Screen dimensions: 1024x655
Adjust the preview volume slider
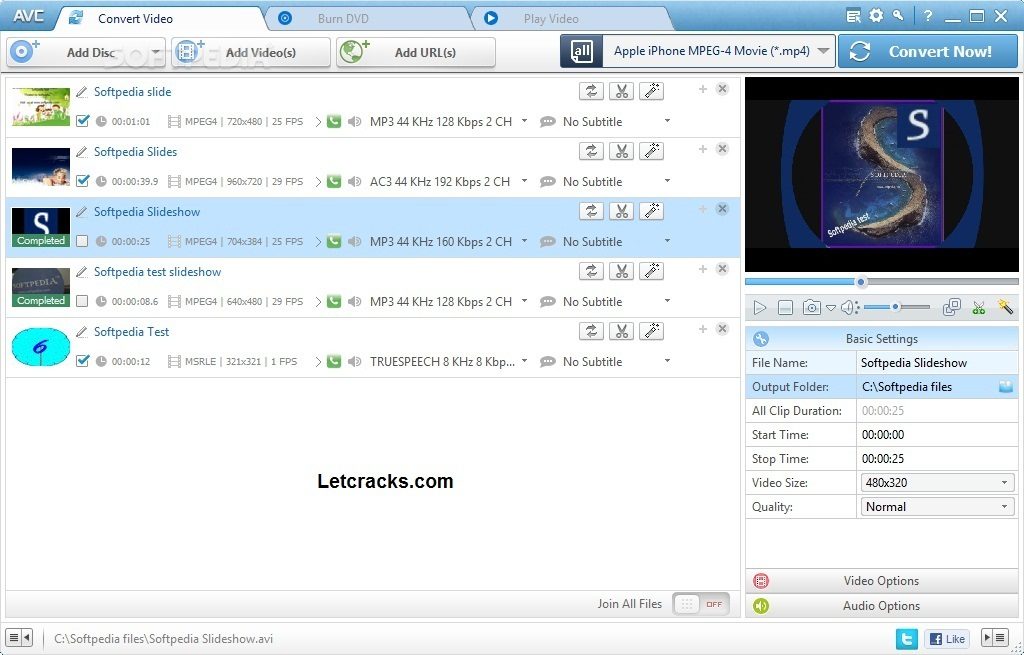click(897, 307)
